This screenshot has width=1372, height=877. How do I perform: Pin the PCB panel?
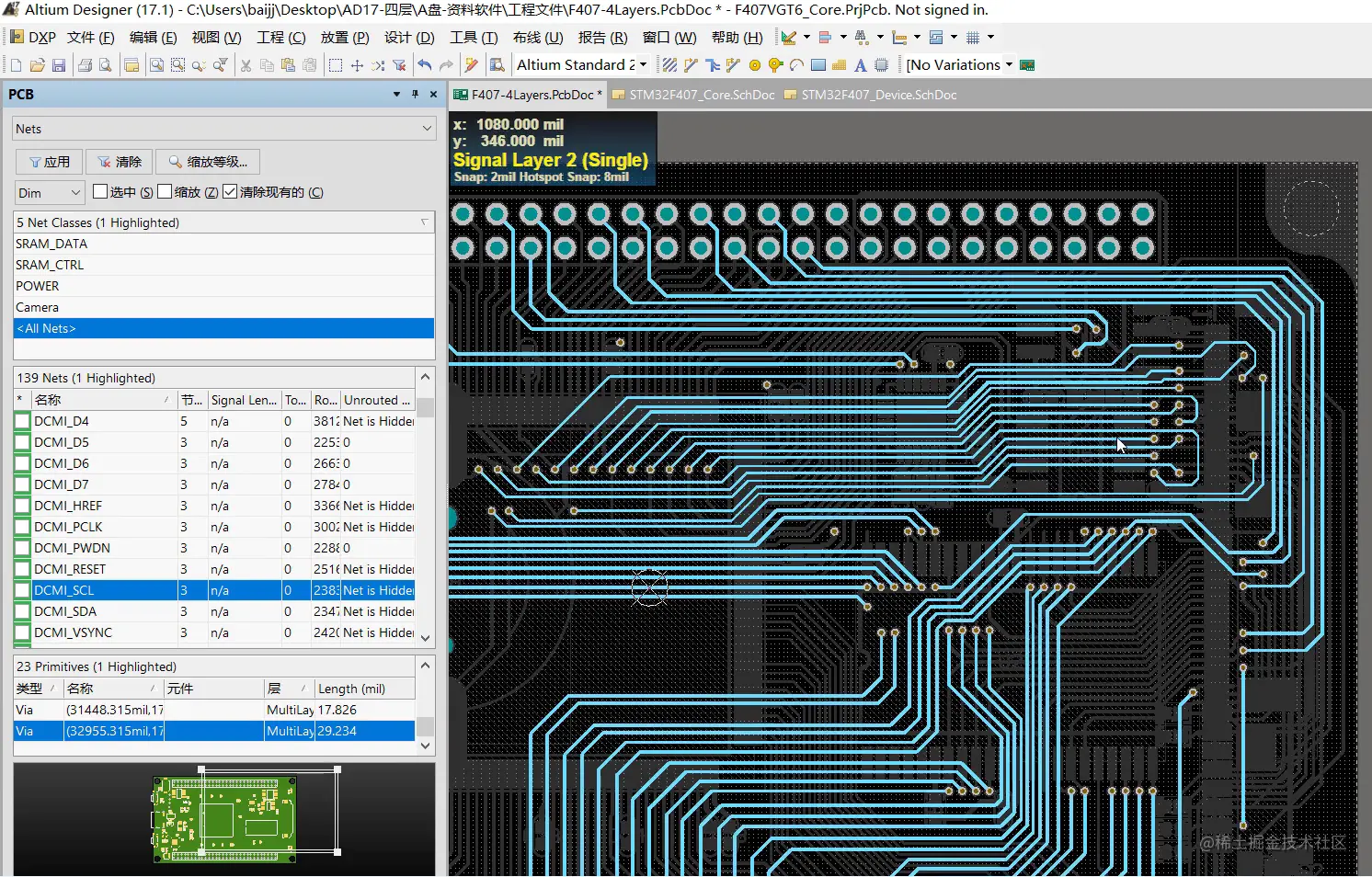point(415,94)
